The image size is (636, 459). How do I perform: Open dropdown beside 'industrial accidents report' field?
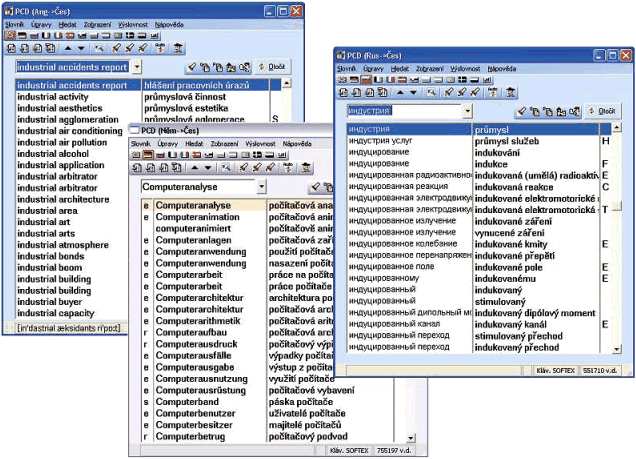click(x=137, y=66)
